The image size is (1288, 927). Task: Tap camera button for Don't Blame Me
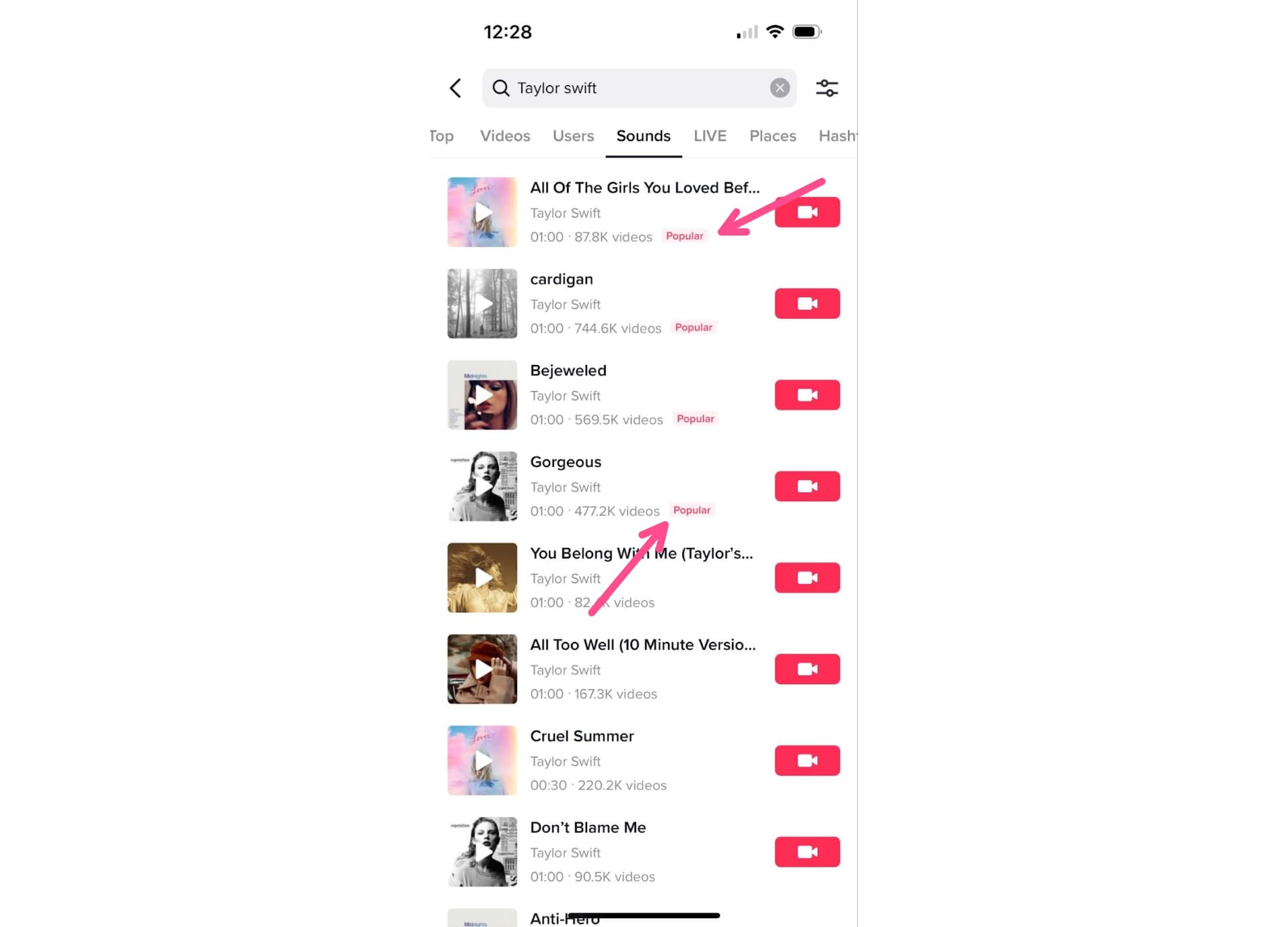[x=807, y=852]
